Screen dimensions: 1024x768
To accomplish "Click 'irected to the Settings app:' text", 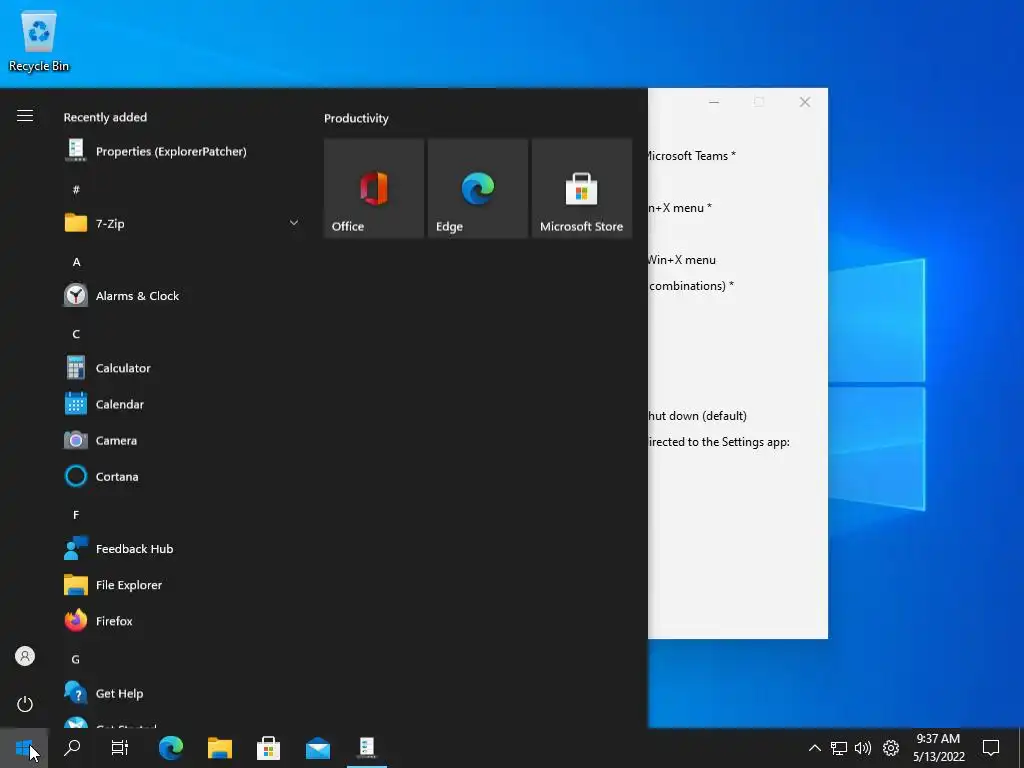I will 719,442.
